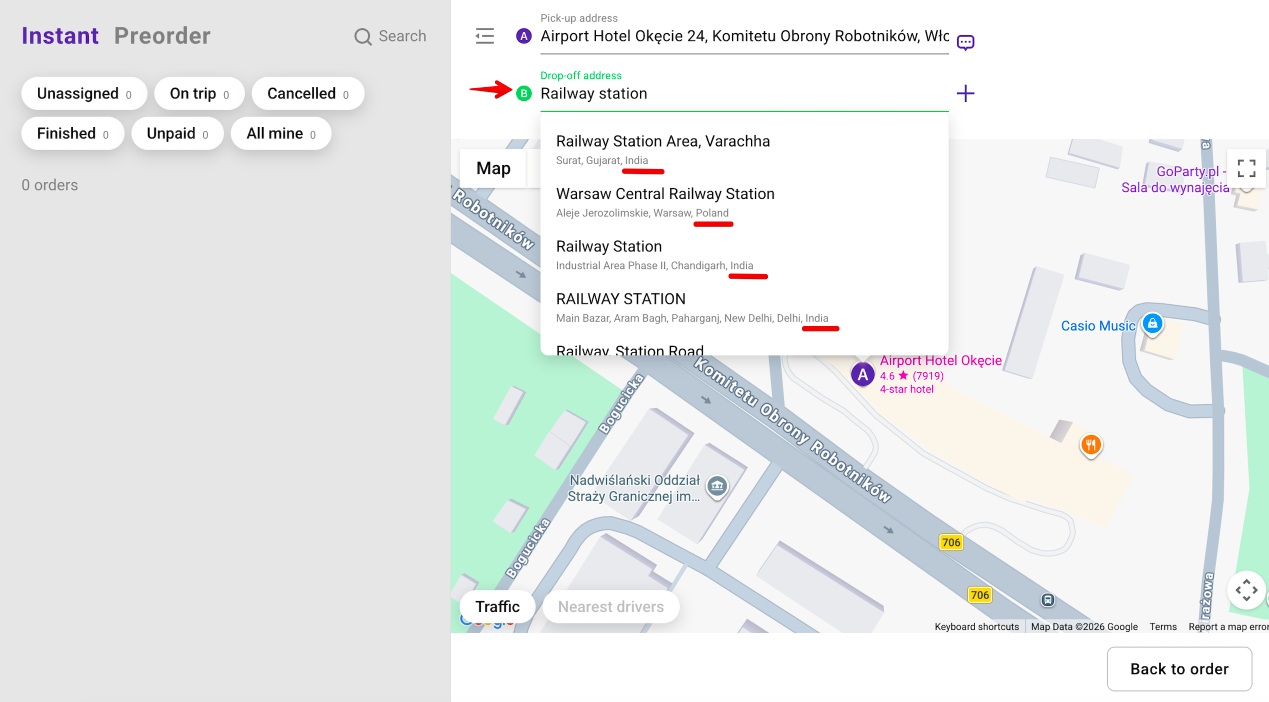Select Warsaw Central Railway Station suggestion
This screenshot has height=702, width=1269.
tap(665, 201)
